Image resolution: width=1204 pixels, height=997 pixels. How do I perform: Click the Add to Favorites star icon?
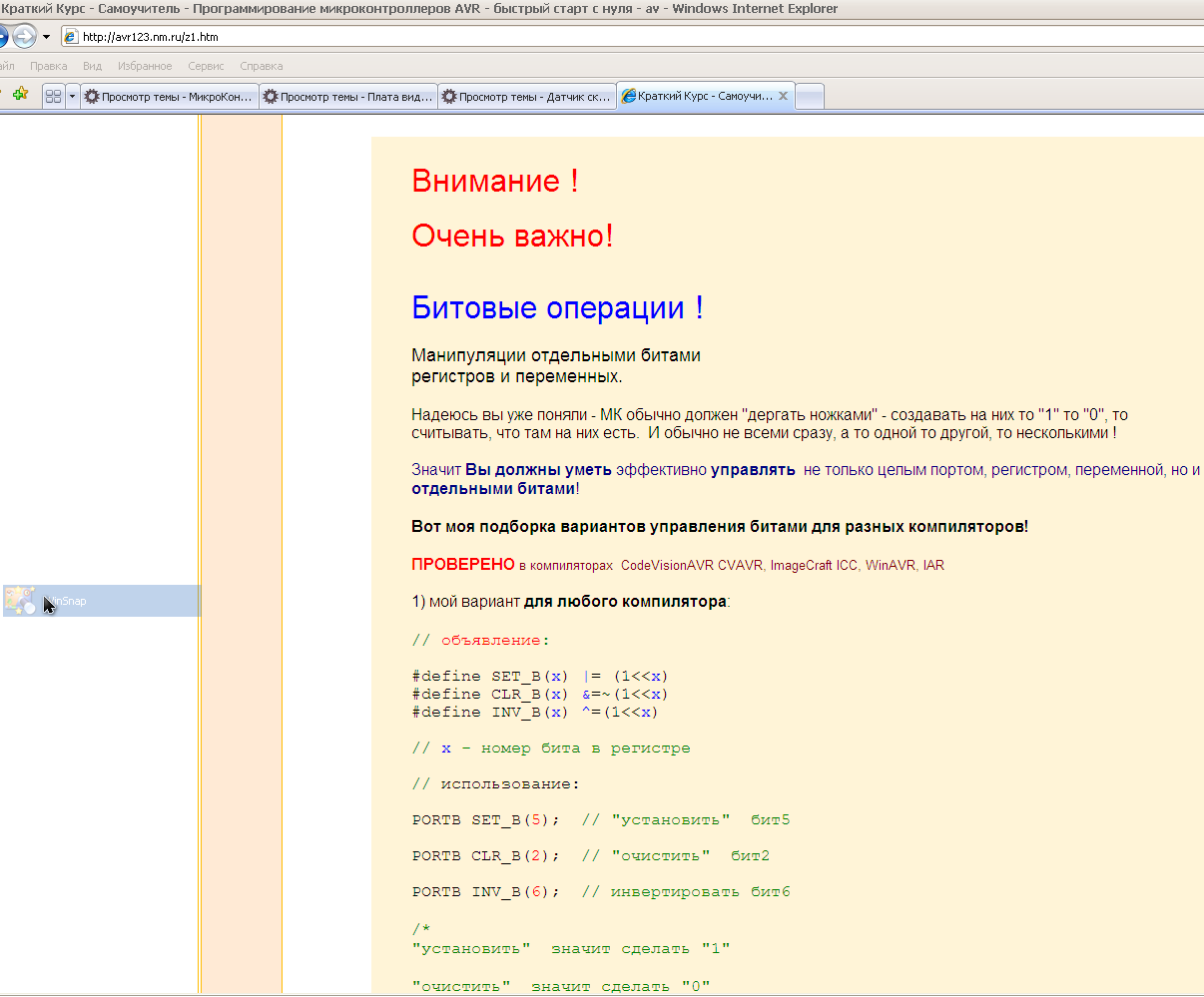(20, 95)
